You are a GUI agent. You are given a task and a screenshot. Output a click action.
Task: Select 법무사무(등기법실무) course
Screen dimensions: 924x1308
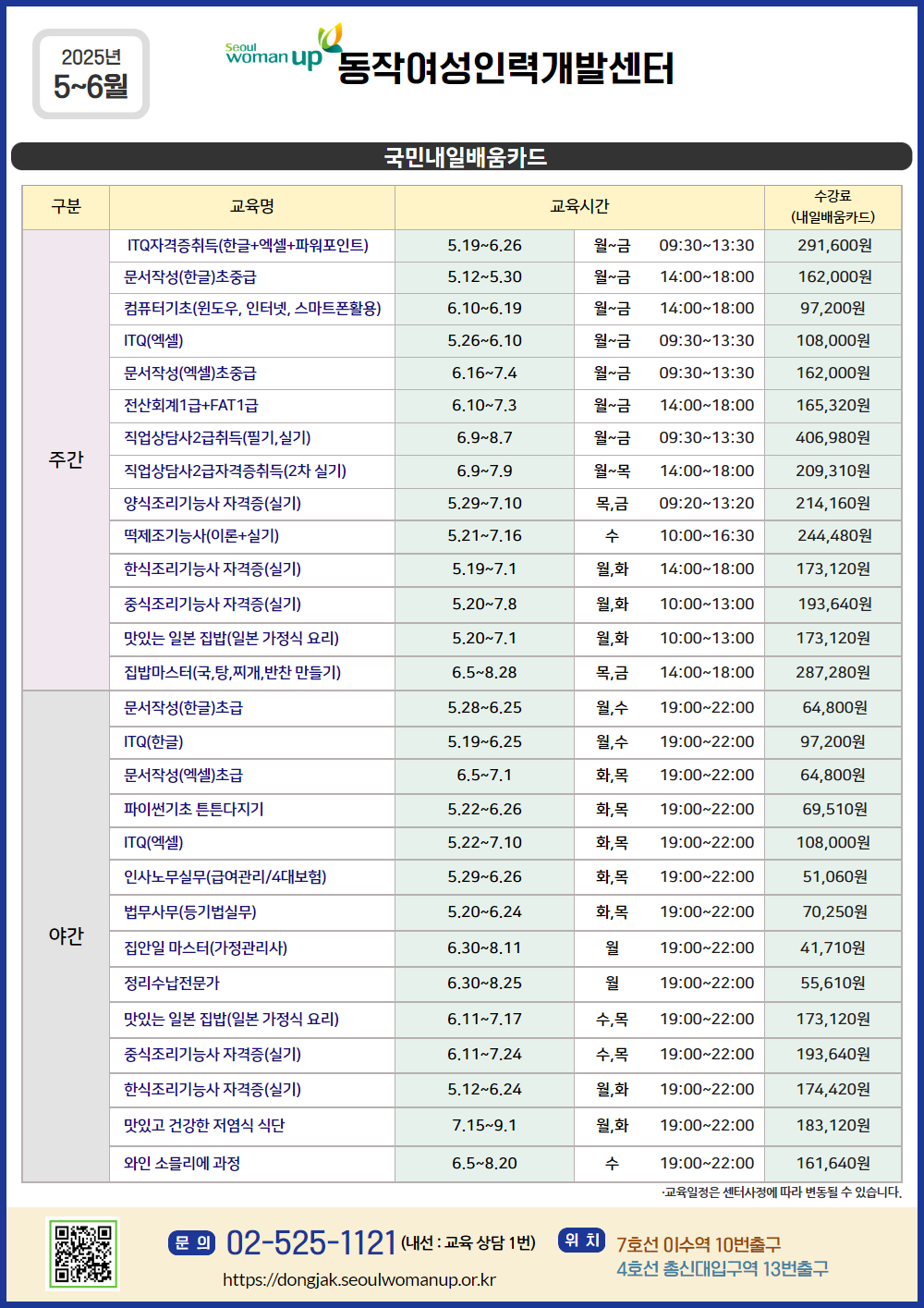point(190,912)
